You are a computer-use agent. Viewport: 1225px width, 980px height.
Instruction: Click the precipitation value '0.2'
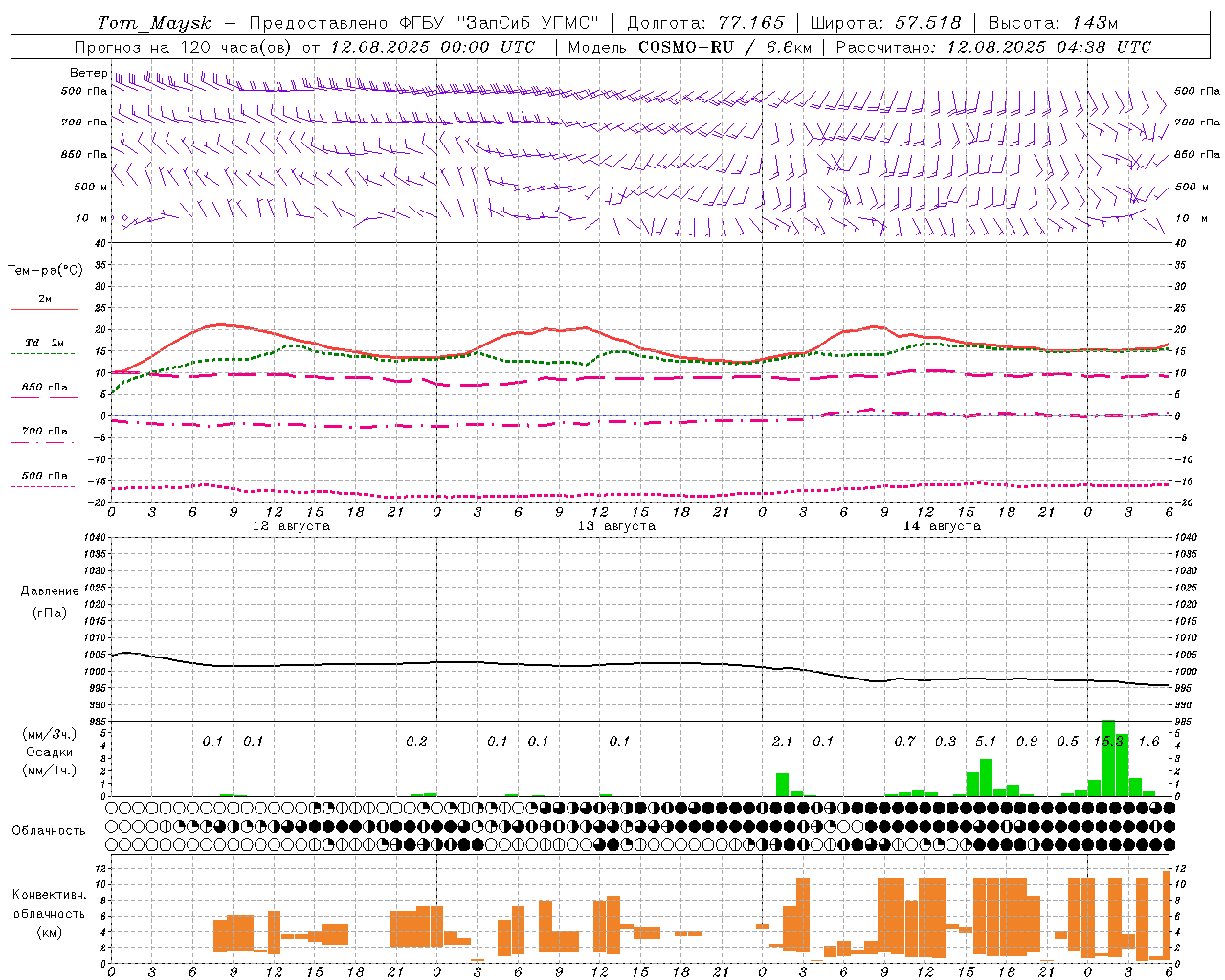[x=416, y=742]
